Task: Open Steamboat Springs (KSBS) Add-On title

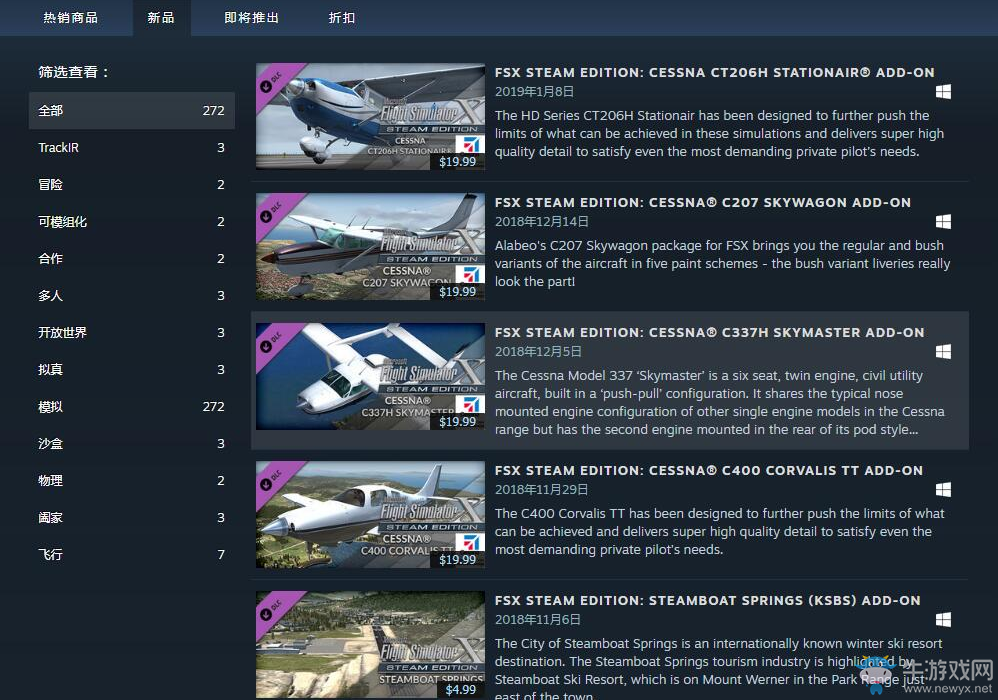Action: pyautogui.click(x=707, y=600)
